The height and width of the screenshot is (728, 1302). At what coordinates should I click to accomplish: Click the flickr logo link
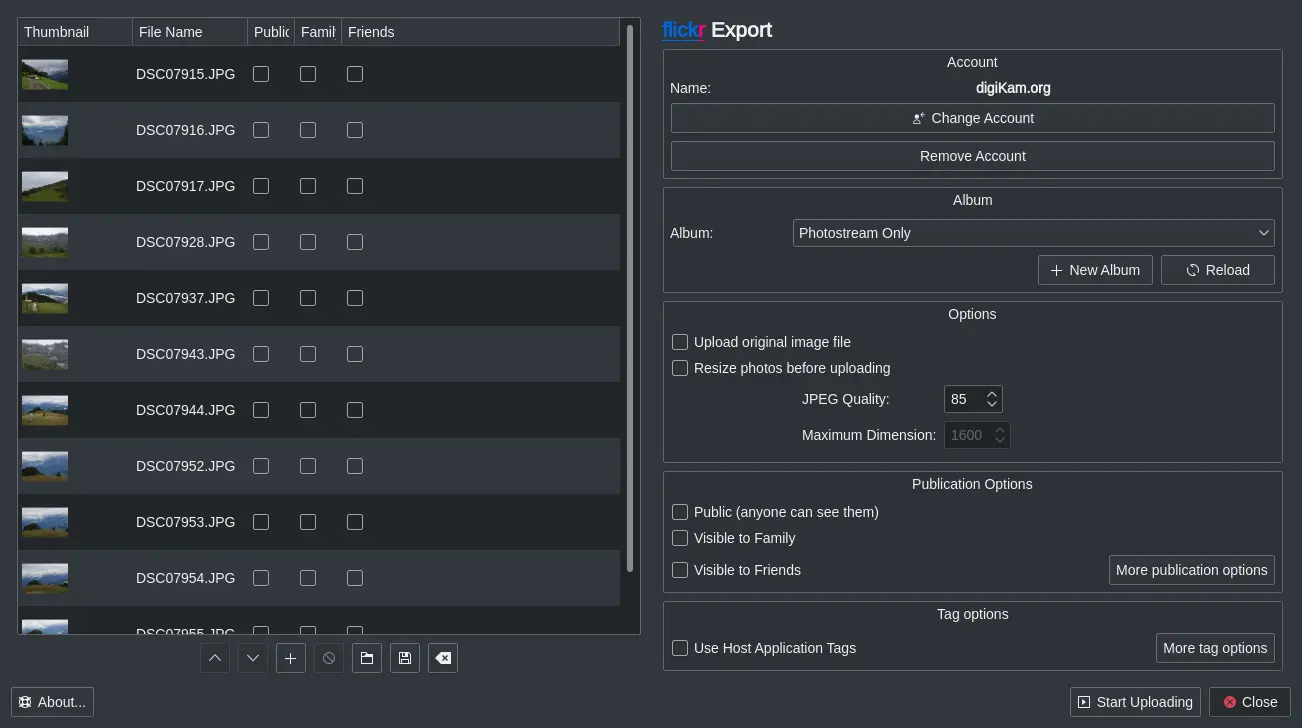click(x=684, y=30)
